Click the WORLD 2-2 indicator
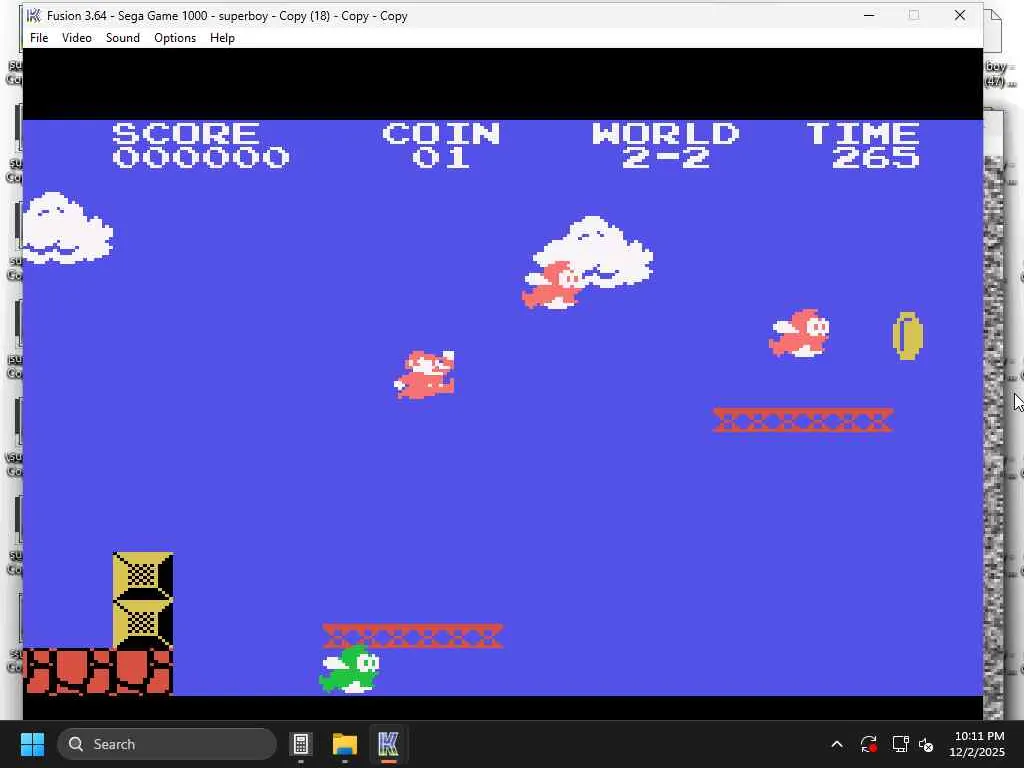1024x768 pixels. tap(665, 146)
